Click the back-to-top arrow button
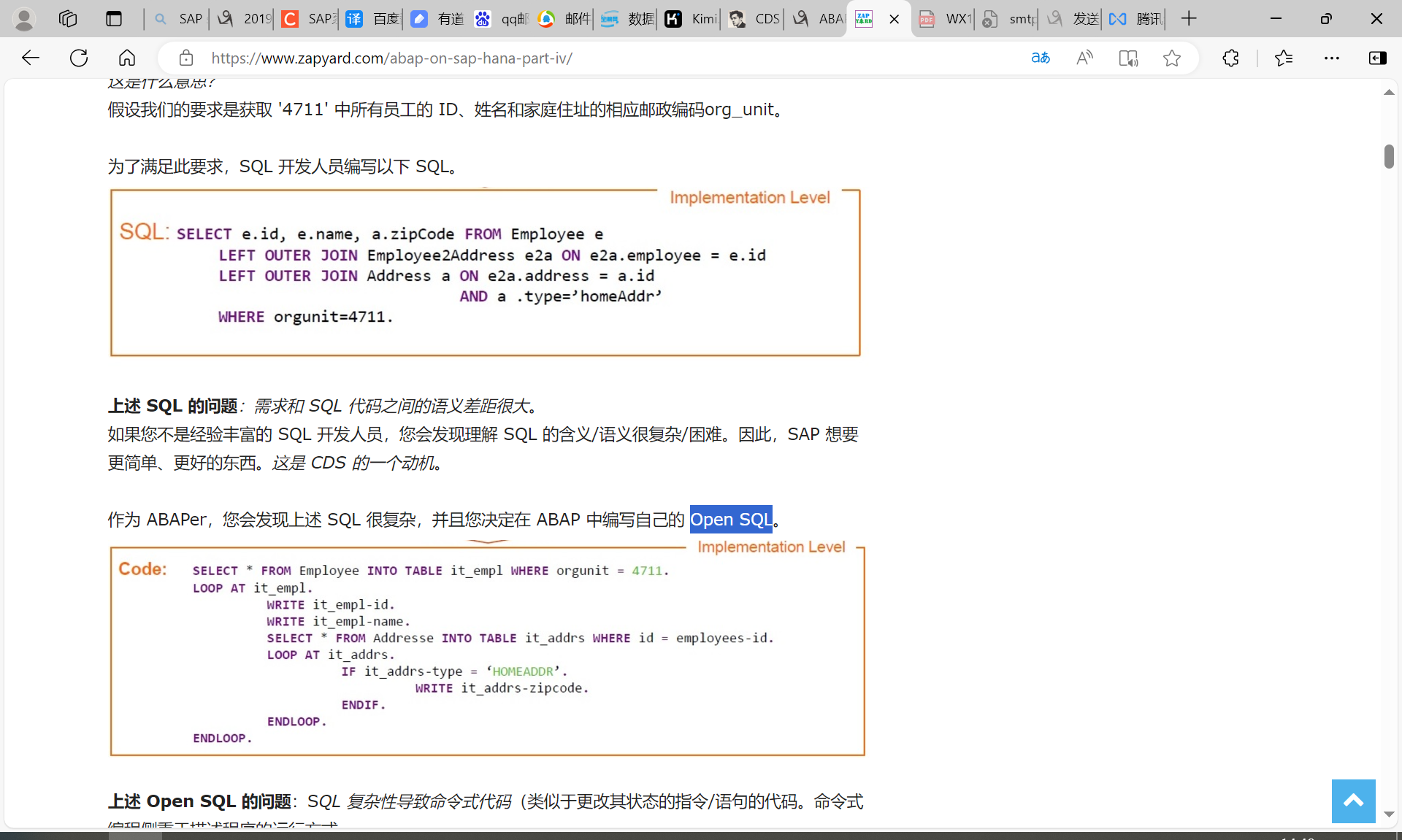 1353,801
